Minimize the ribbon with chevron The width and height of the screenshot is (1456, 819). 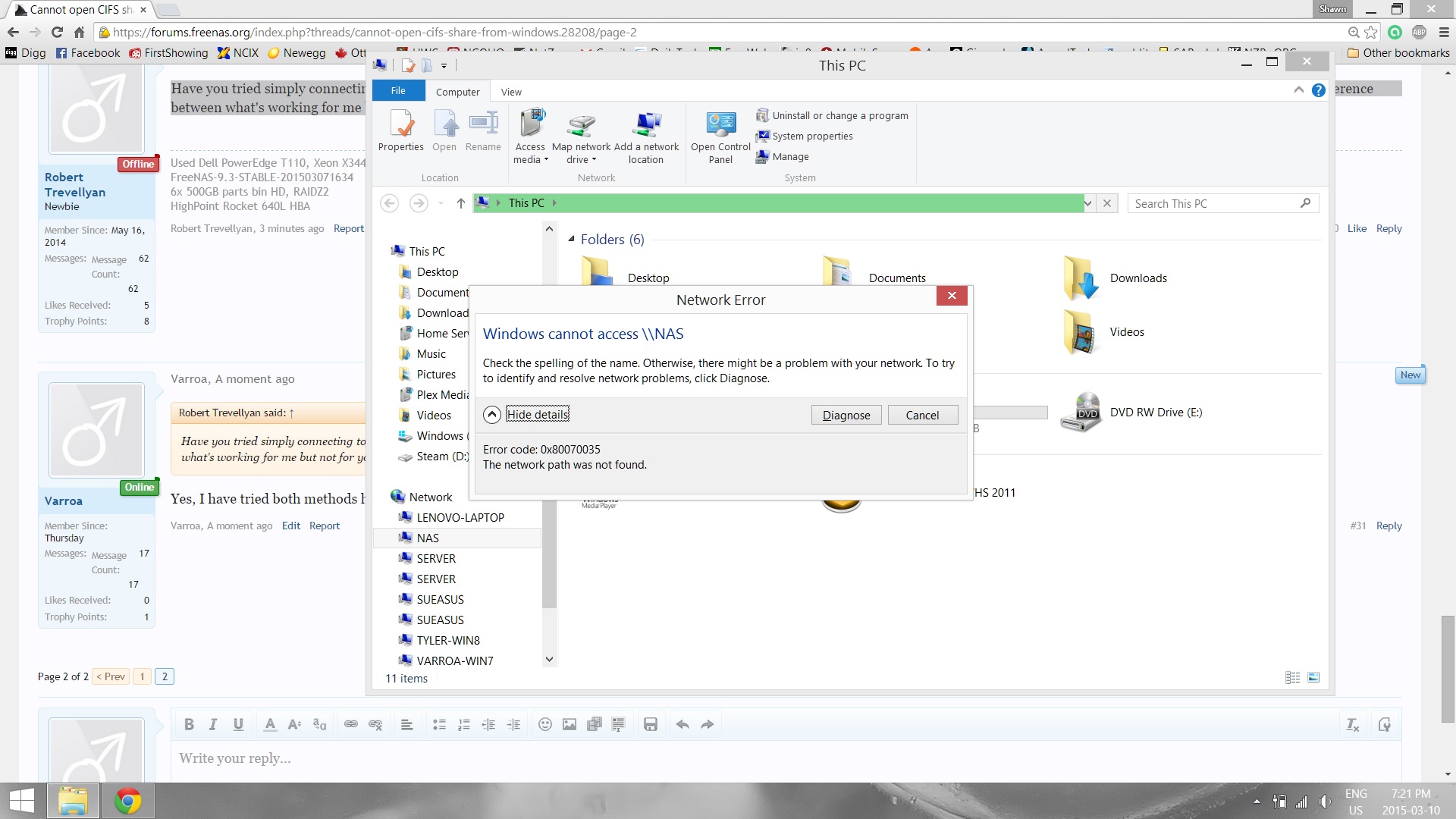click(1298, 90)
